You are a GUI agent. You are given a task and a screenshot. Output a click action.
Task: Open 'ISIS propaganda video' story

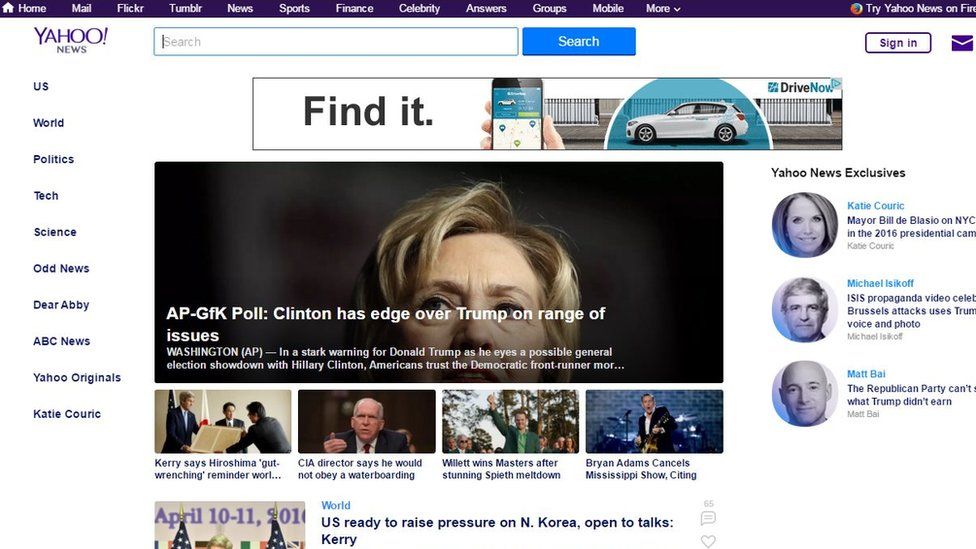(911, 311)
